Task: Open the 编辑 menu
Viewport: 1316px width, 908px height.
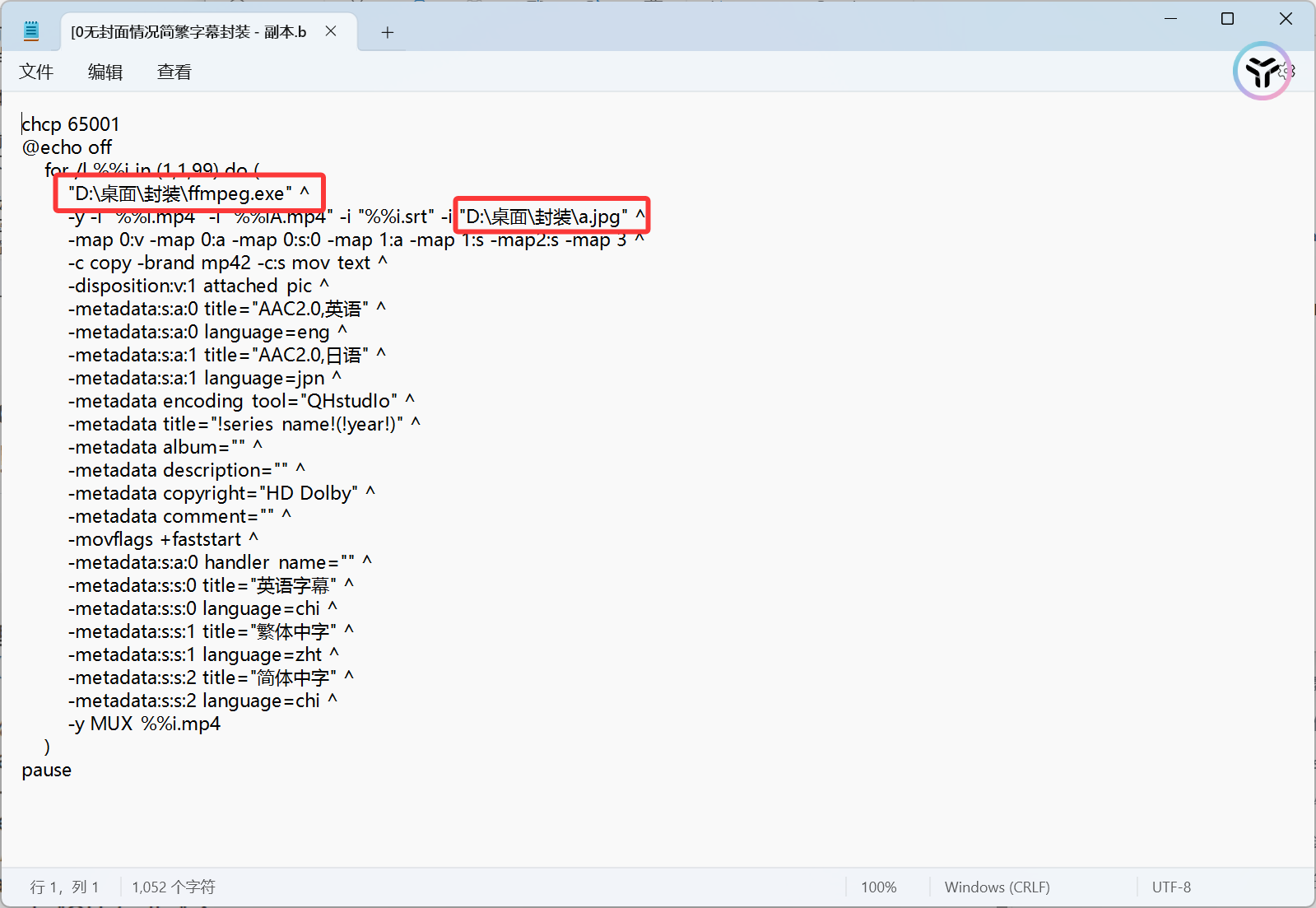Action: pos(105,72)
